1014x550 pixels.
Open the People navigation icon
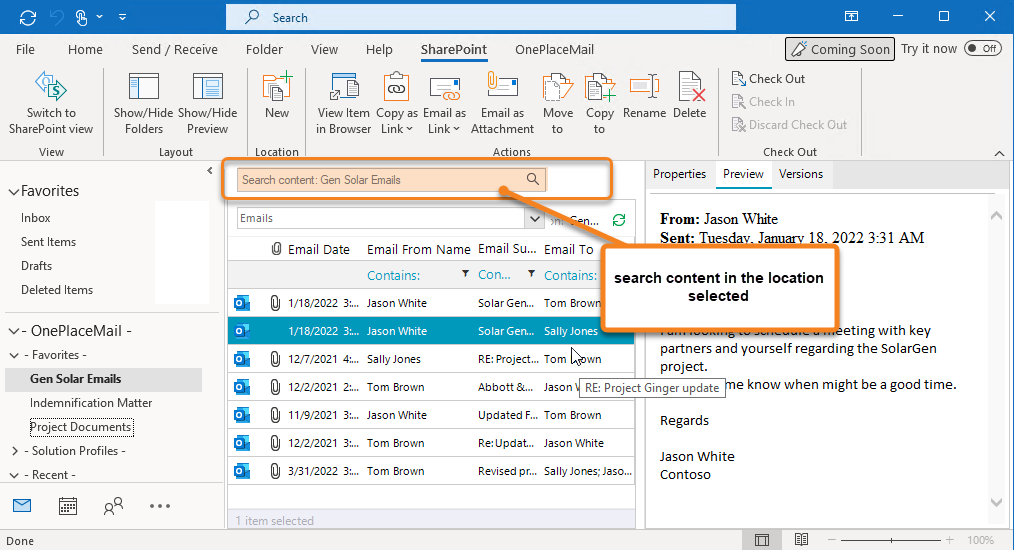tap(113, 505)
